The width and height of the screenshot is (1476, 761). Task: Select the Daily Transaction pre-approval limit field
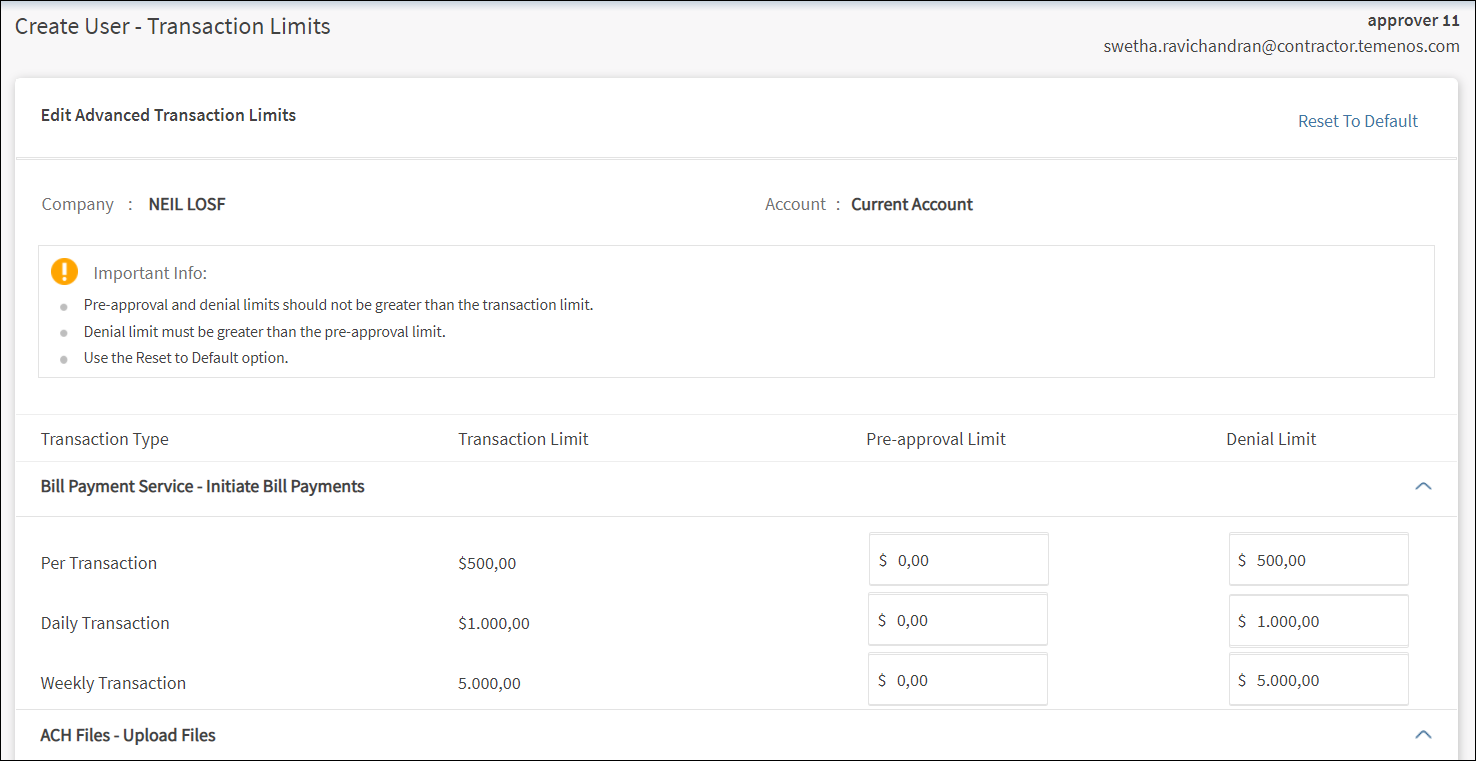click(x=958, y=620)
